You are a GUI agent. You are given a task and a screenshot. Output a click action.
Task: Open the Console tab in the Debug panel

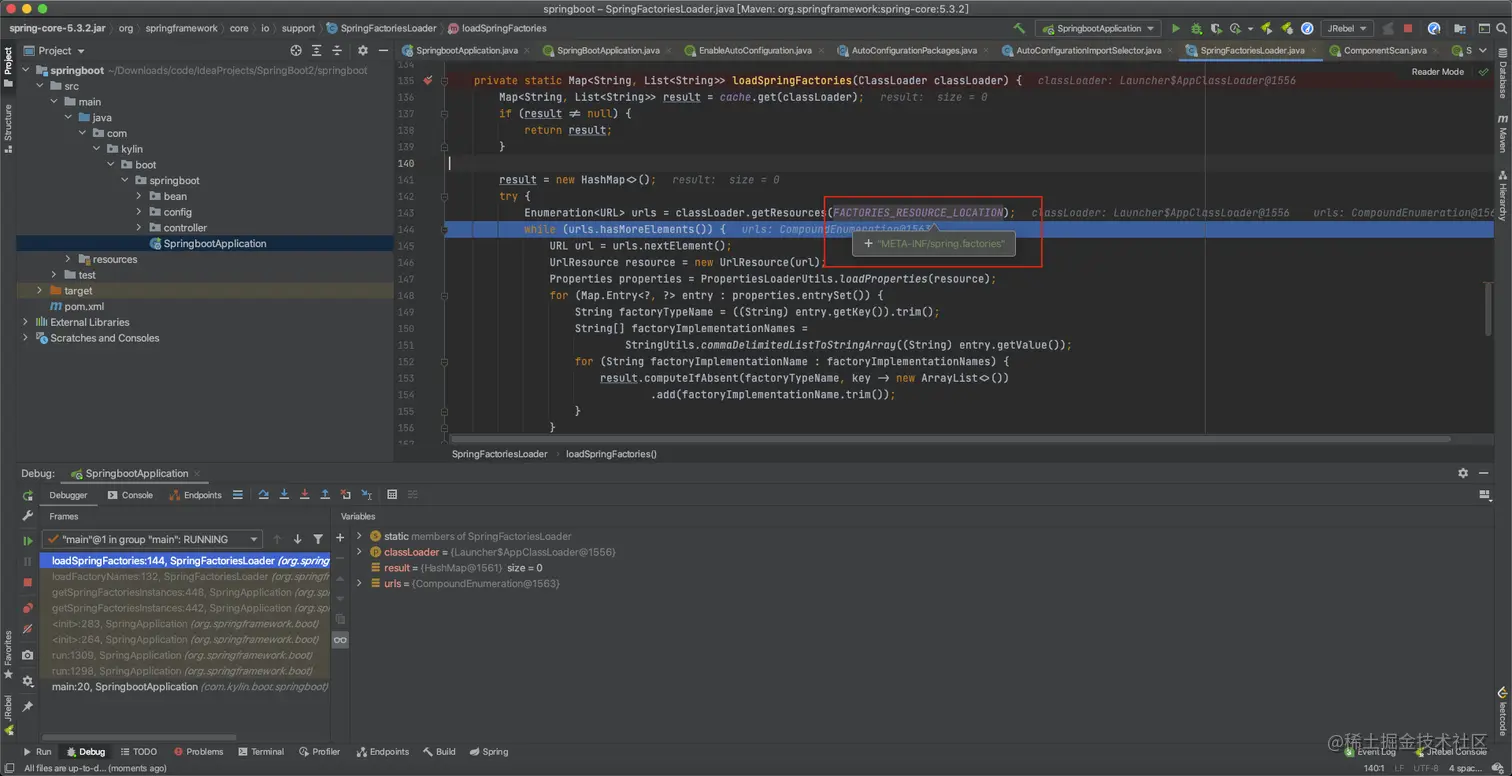[x=131, y=495]
